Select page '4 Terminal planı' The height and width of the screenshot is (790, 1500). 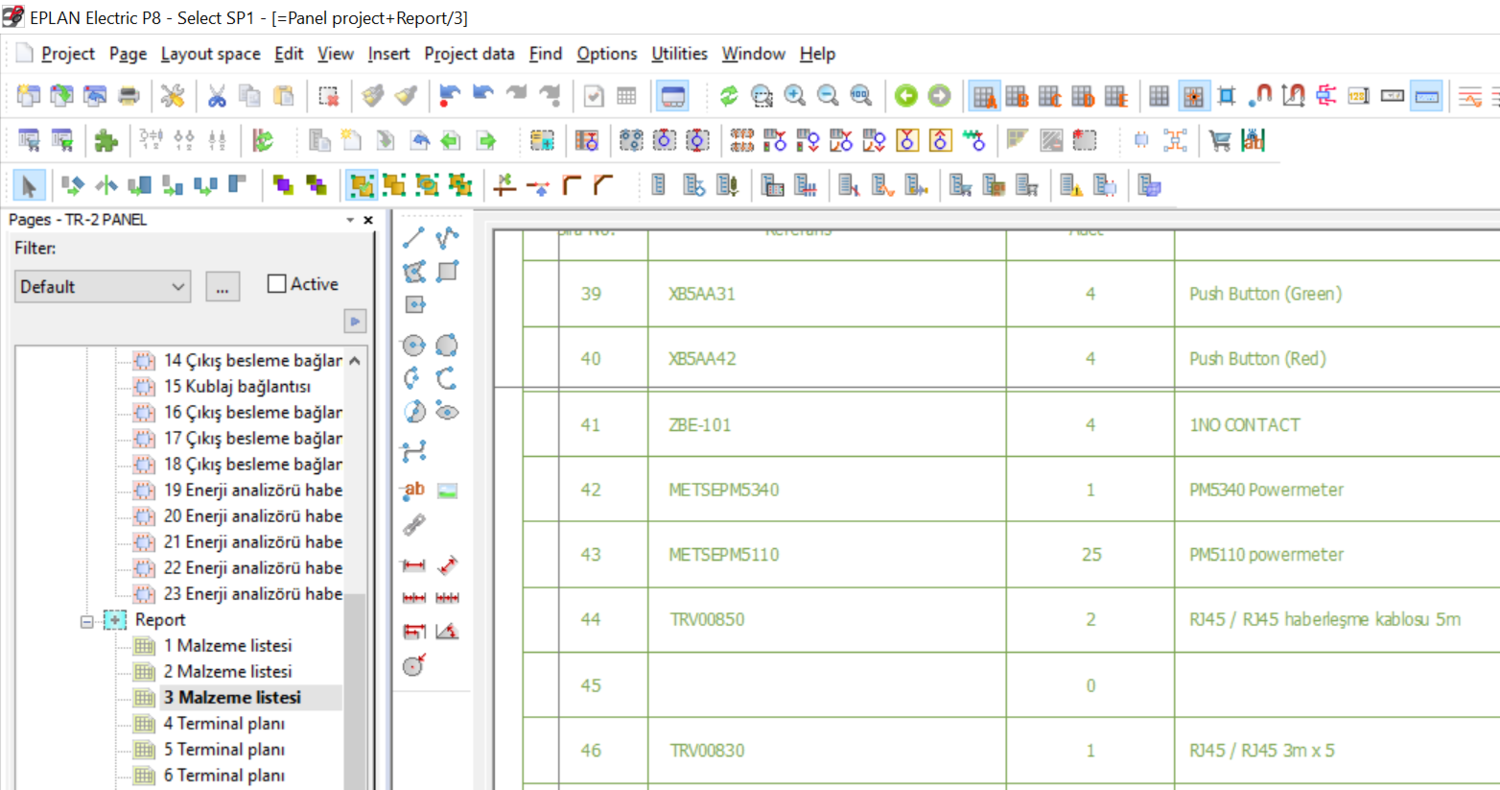225,724
